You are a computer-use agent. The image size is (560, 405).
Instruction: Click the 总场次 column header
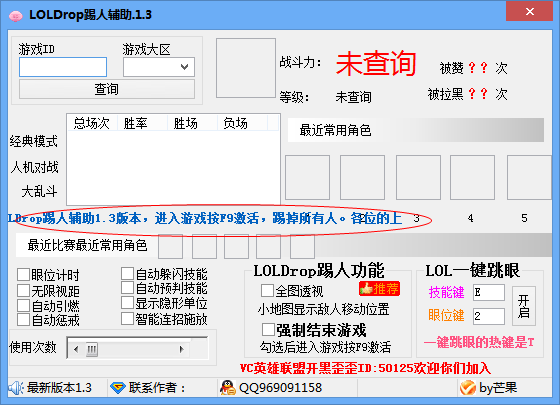coord(92,123)
